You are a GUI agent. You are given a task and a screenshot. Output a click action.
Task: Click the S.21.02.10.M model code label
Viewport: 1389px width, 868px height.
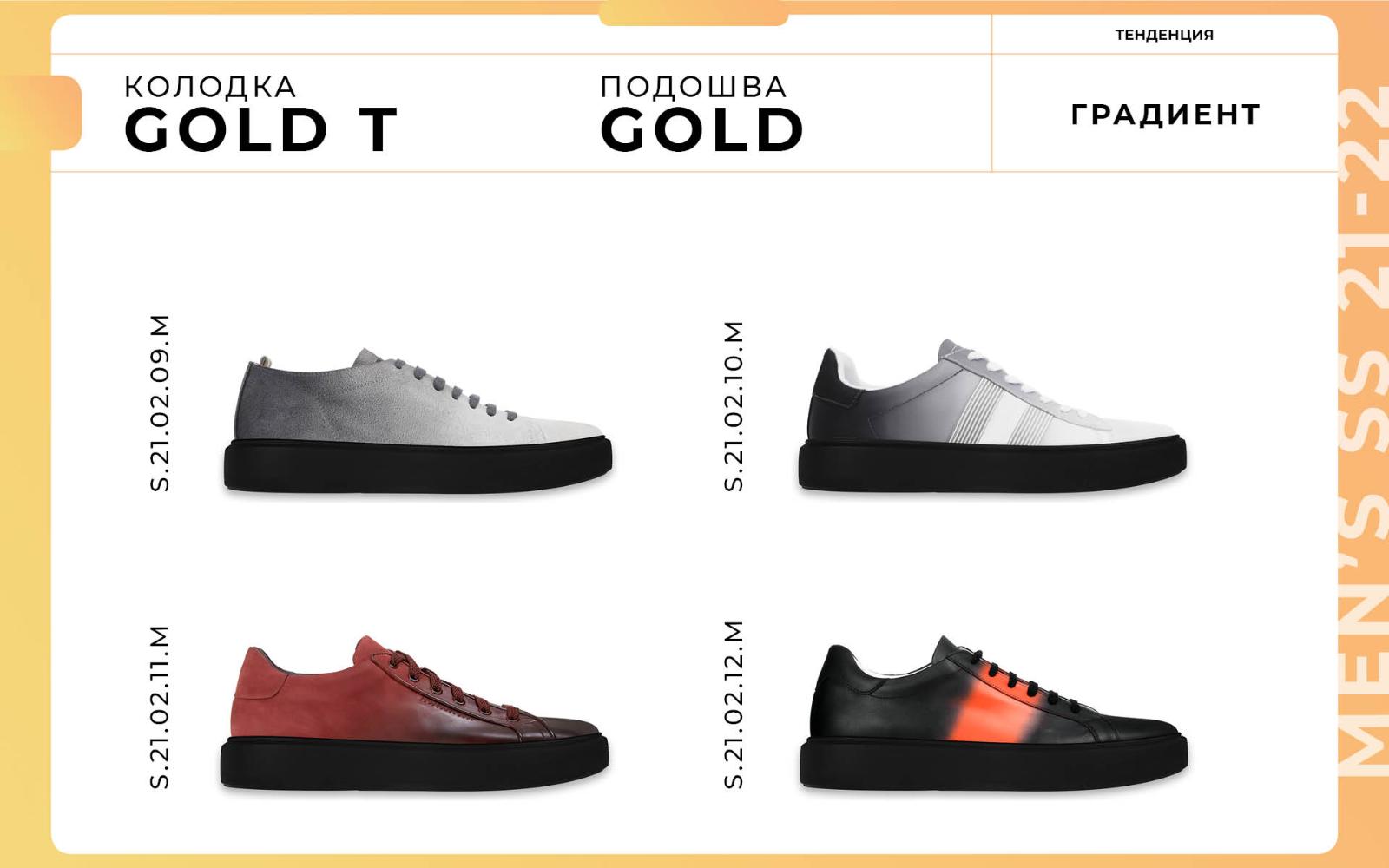tap(734, 406)
